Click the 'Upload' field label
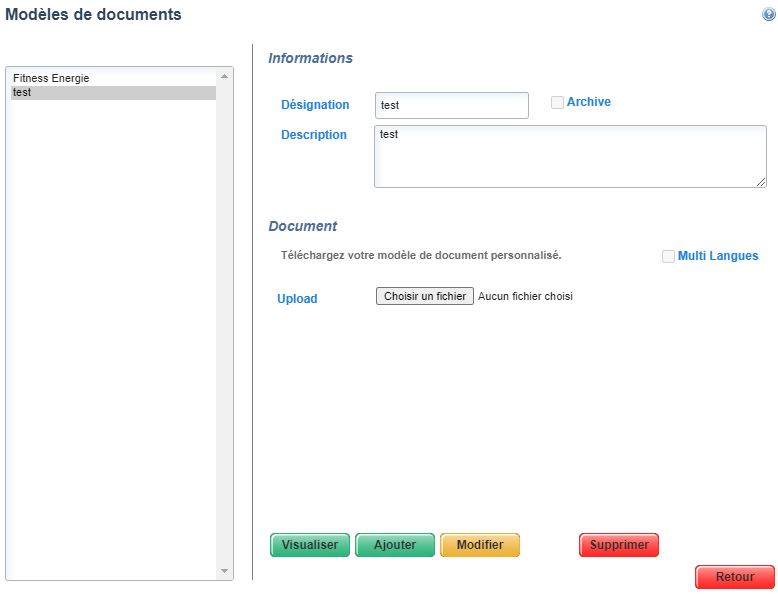This screenshot has width=778, height=599. [x=297, y=299]
